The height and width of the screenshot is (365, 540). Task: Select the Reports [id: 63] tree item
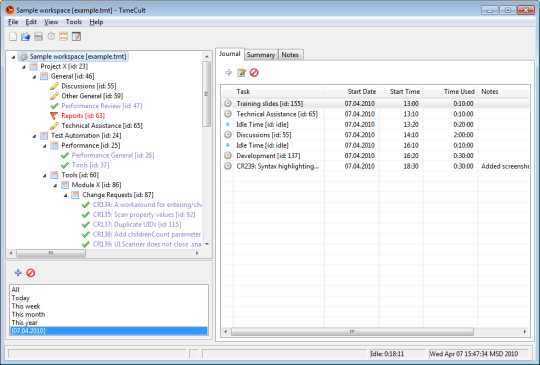(x=83, y=116)
